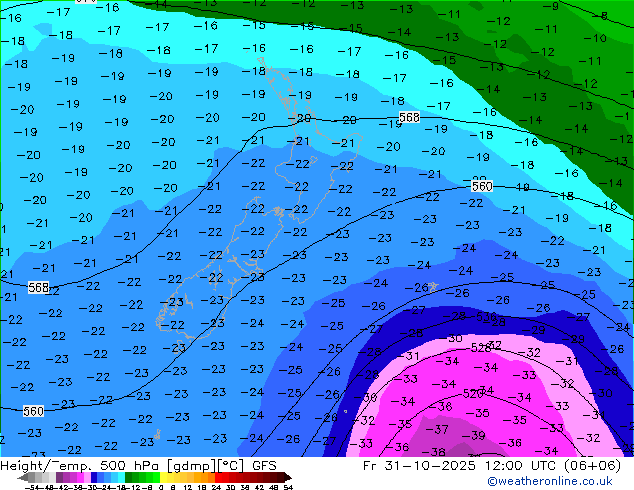Click the 'Fr 31-10-2025 12:00 UTC' date label
Screen dimensions: 634x490
[459, 466]
